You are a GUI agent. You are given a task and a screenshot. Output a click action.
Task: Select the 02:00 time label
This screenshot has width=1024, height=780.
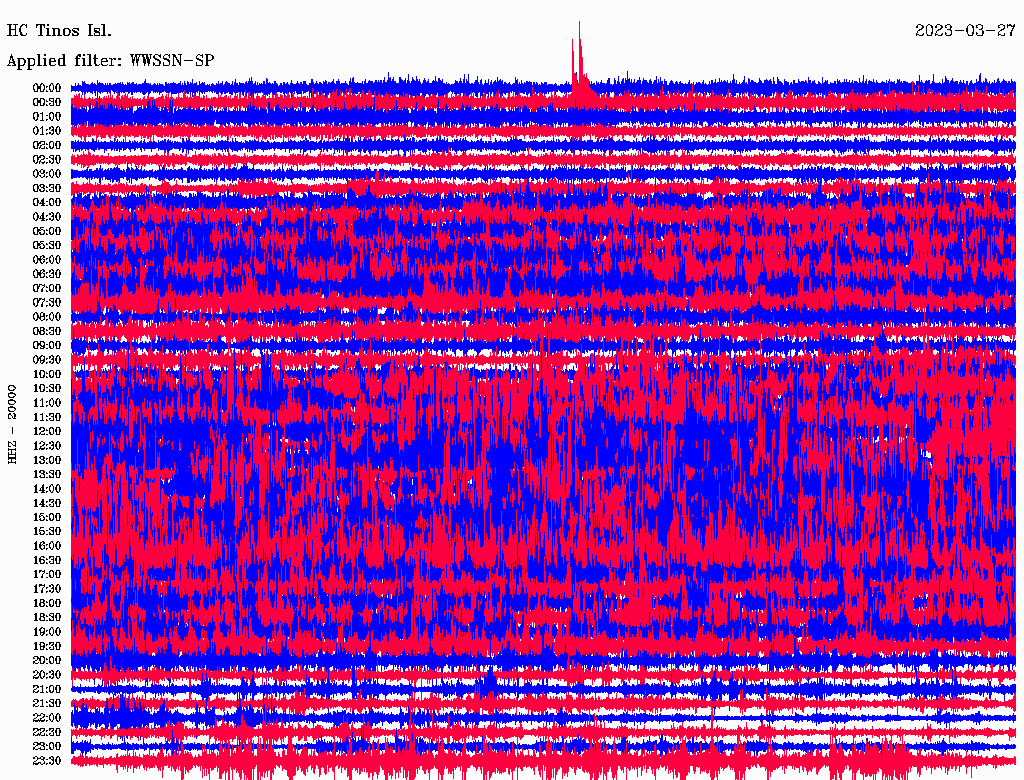pos(47,145)
